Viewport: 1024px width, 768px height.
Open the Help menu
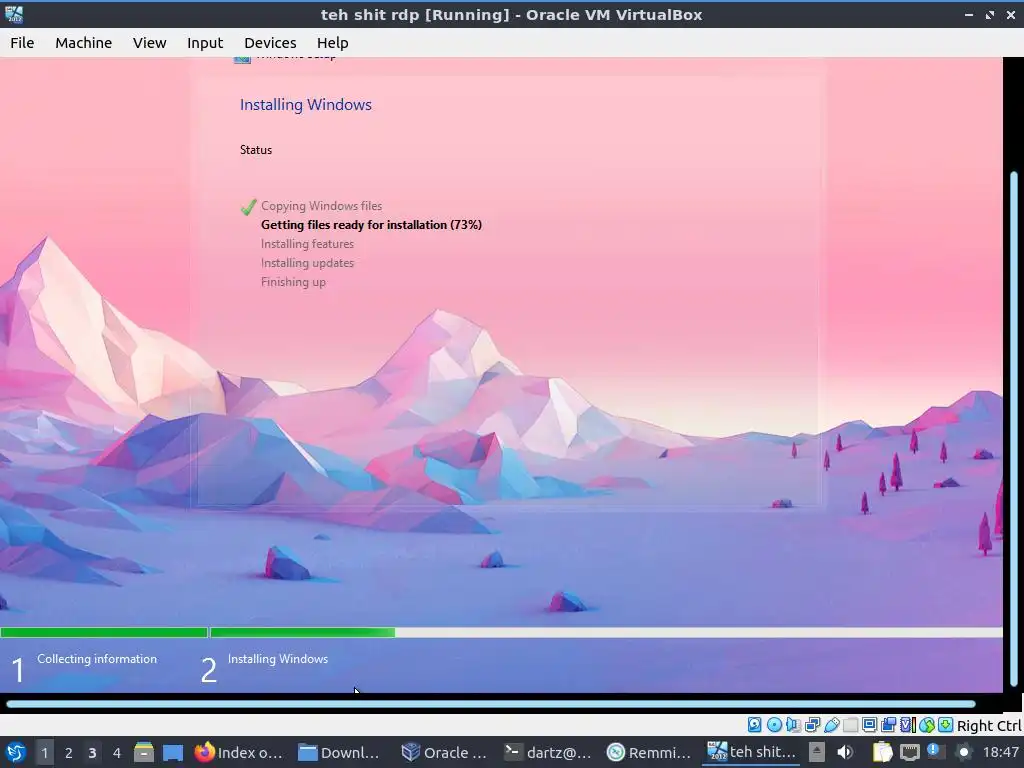(x=332, y=42)
